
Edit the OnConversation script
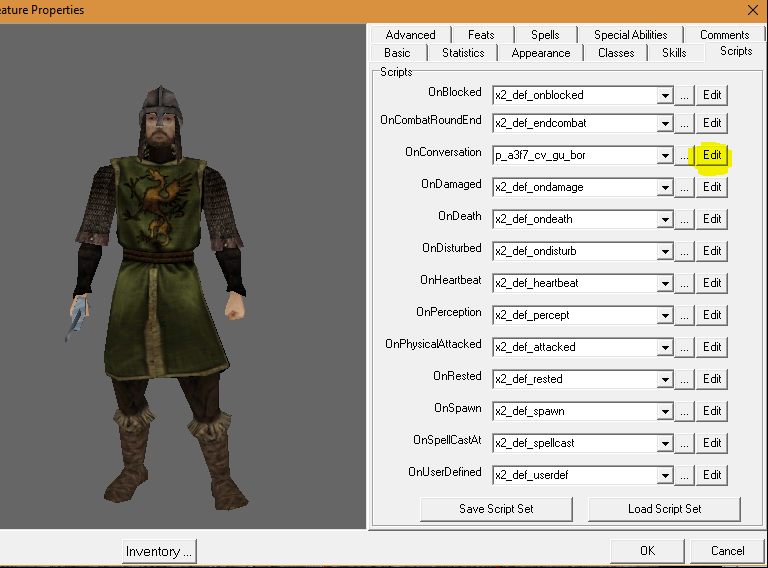tap(712, 155)
